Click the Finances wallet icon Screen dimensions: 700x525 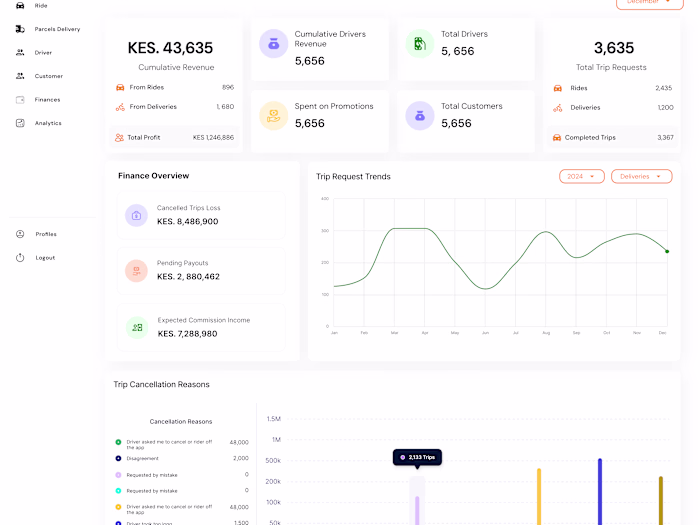pos(20,100)
